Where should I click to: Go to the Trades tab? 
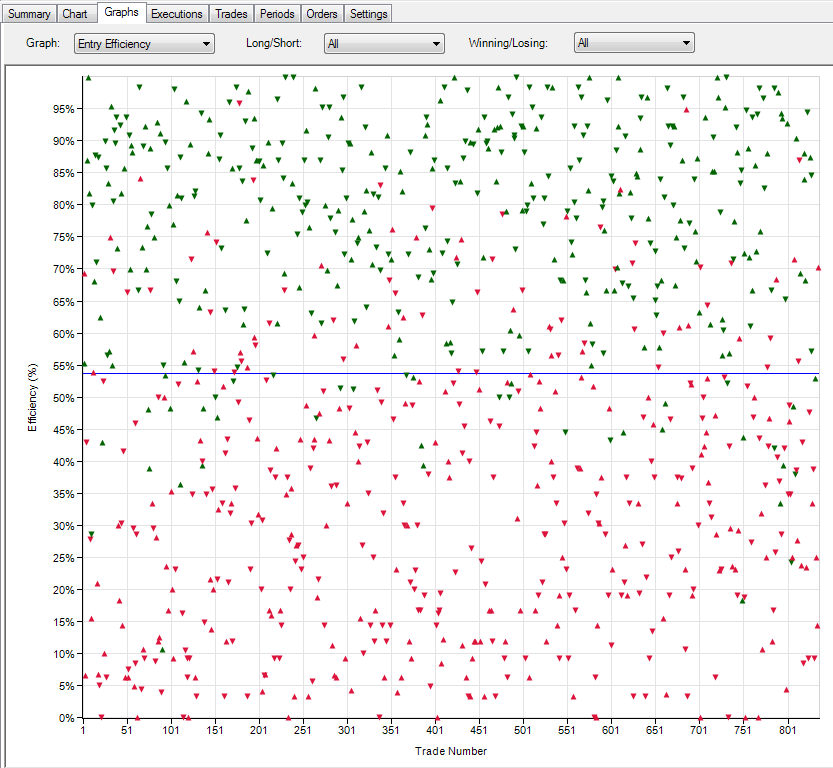coord(231,14)
